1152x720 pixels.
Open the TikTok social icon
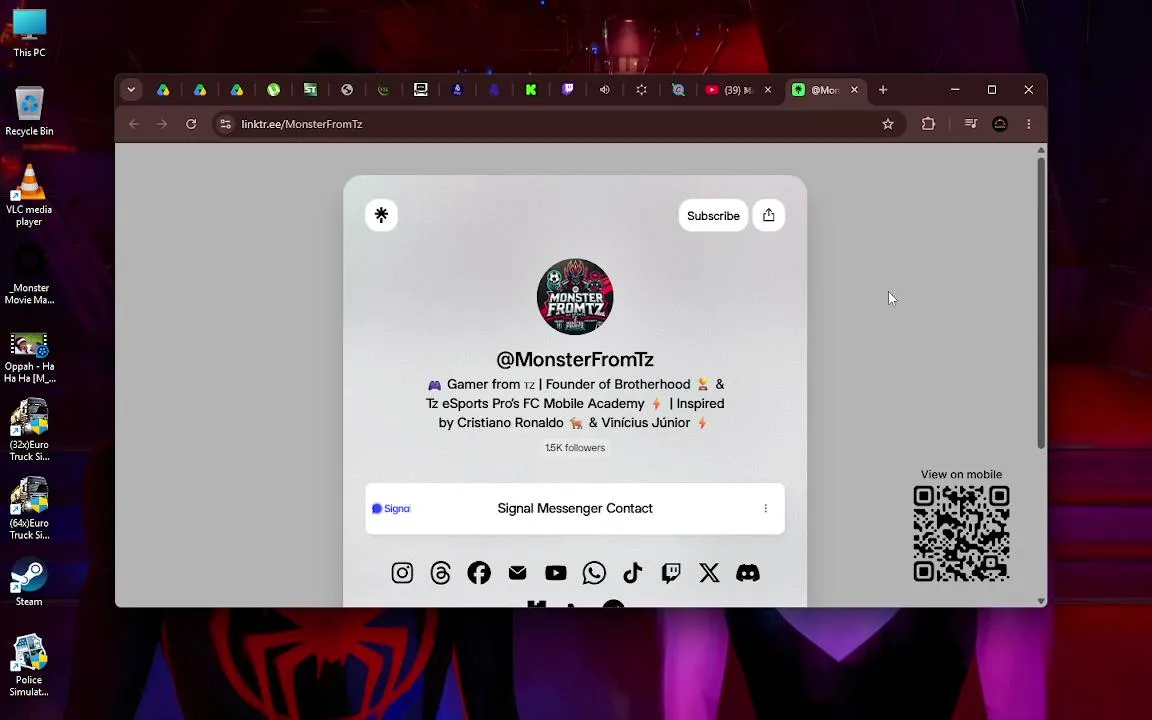(633, 572)
